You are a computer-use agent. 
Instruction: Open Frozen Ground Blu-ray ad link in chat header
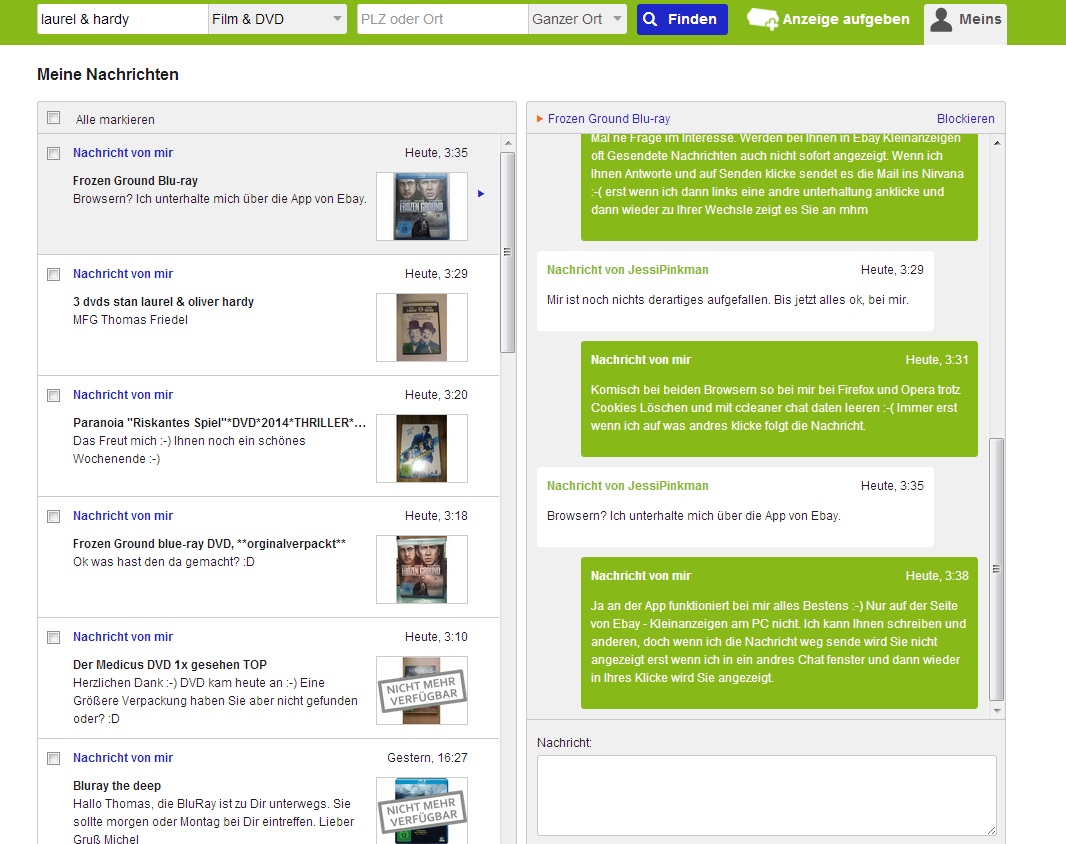pos(608,119)
